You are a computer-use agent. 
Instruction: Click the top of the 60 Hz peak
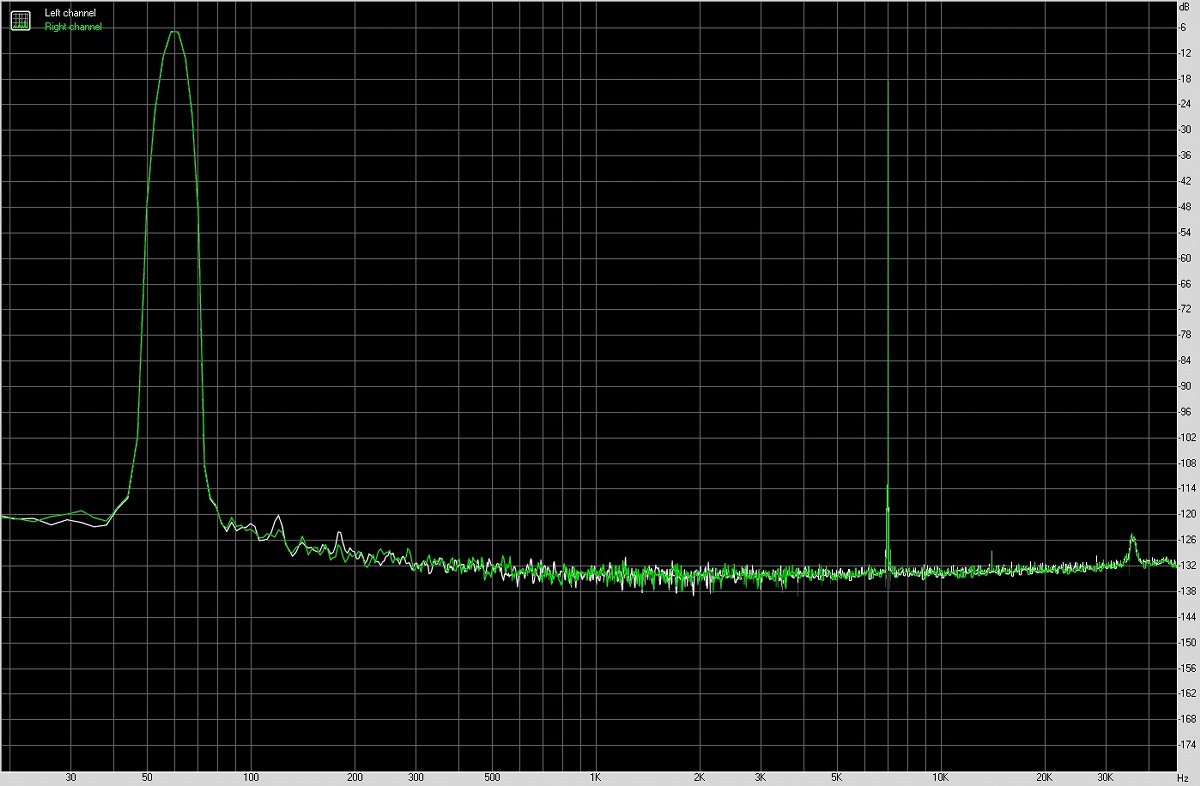(x=174, y=32)
